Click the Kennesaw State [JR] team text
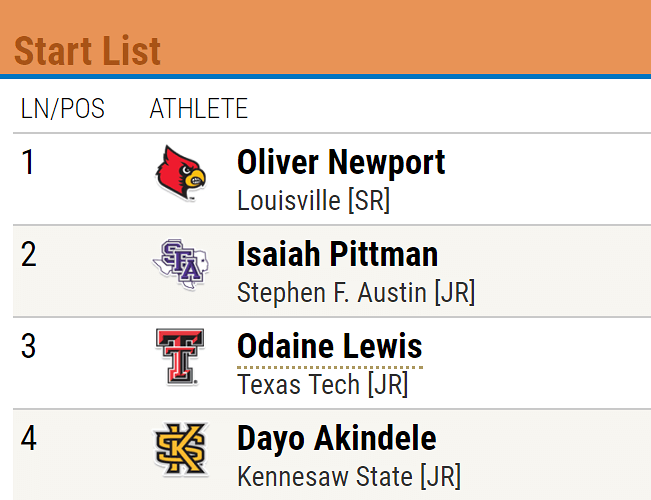651x500 pixels. 348,476
